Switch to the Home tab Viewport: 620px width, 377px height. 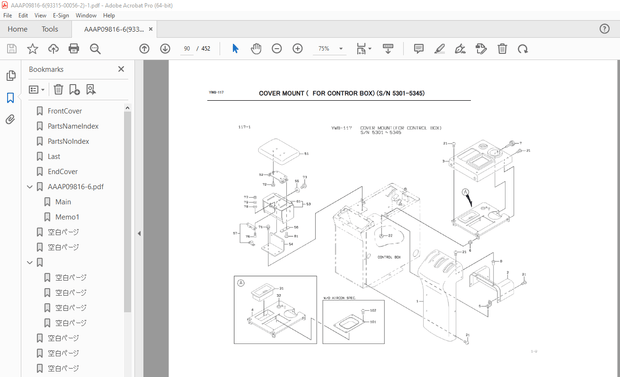coord(17,29)
